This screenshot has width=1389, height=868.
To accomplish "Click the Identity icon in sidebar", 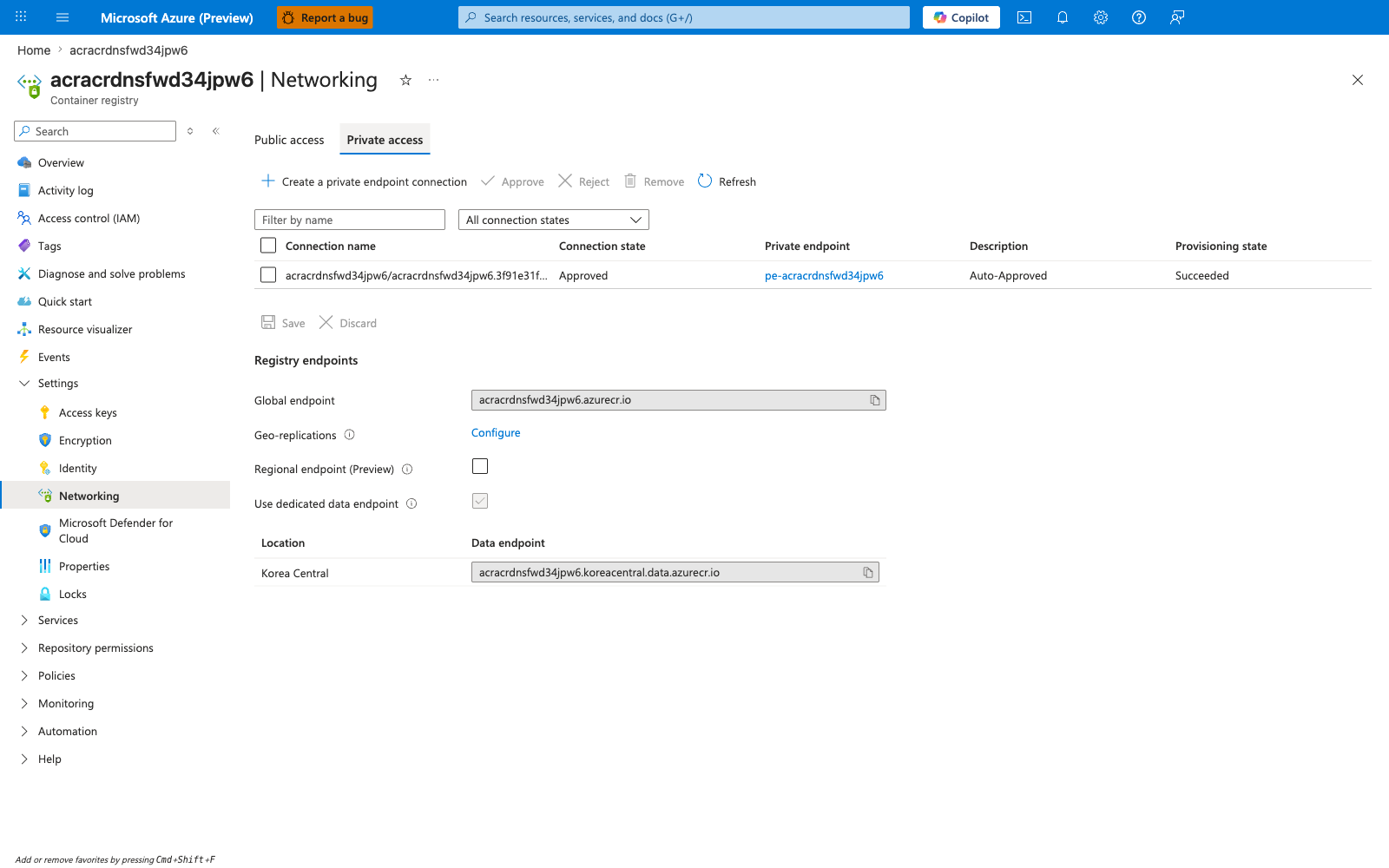I will 45,468.
